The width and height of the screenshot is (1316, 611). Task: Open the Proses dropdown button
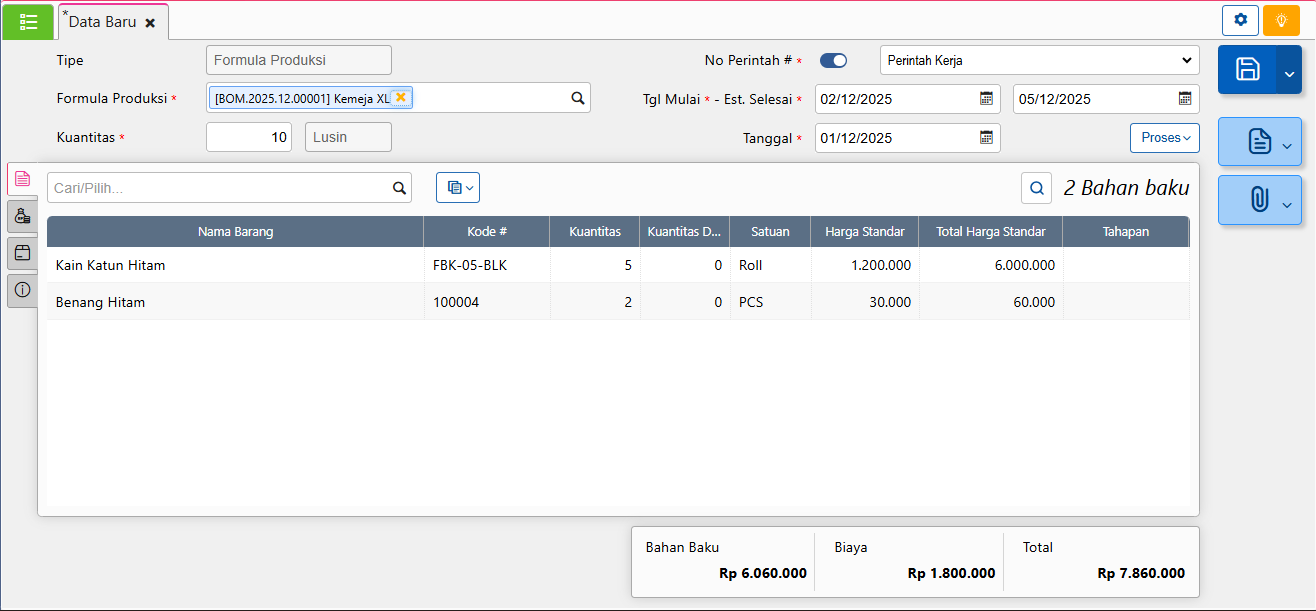click(1164, 138)
